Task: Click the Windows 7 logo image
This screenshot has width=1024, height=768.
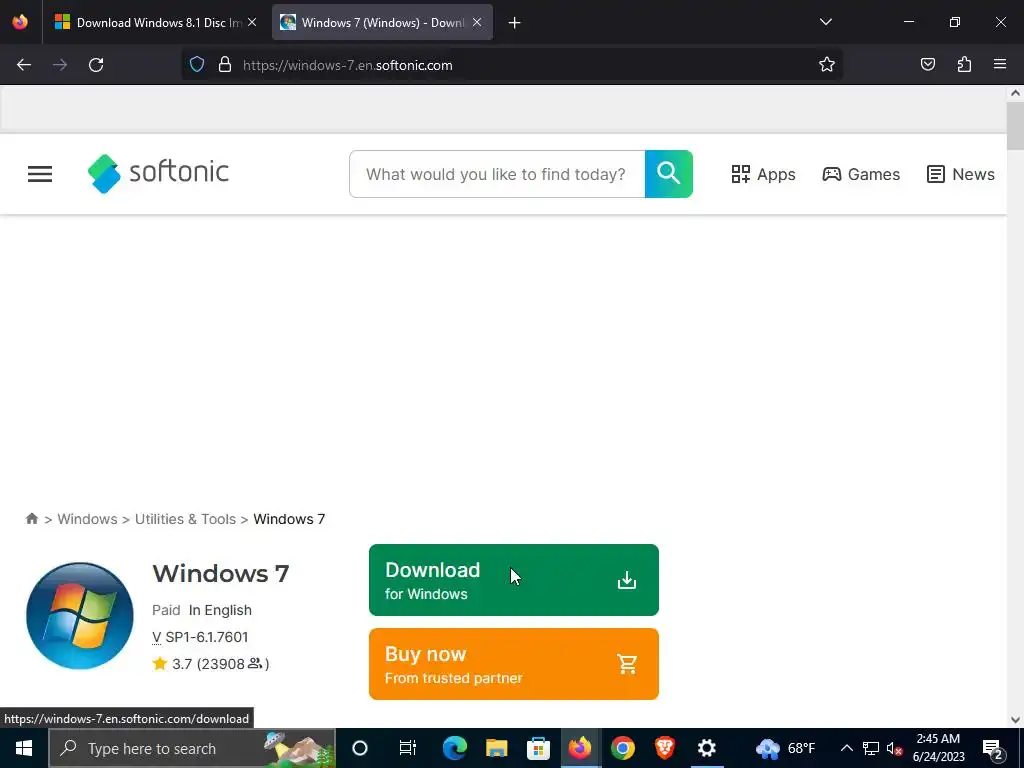Action: [80, 616]
